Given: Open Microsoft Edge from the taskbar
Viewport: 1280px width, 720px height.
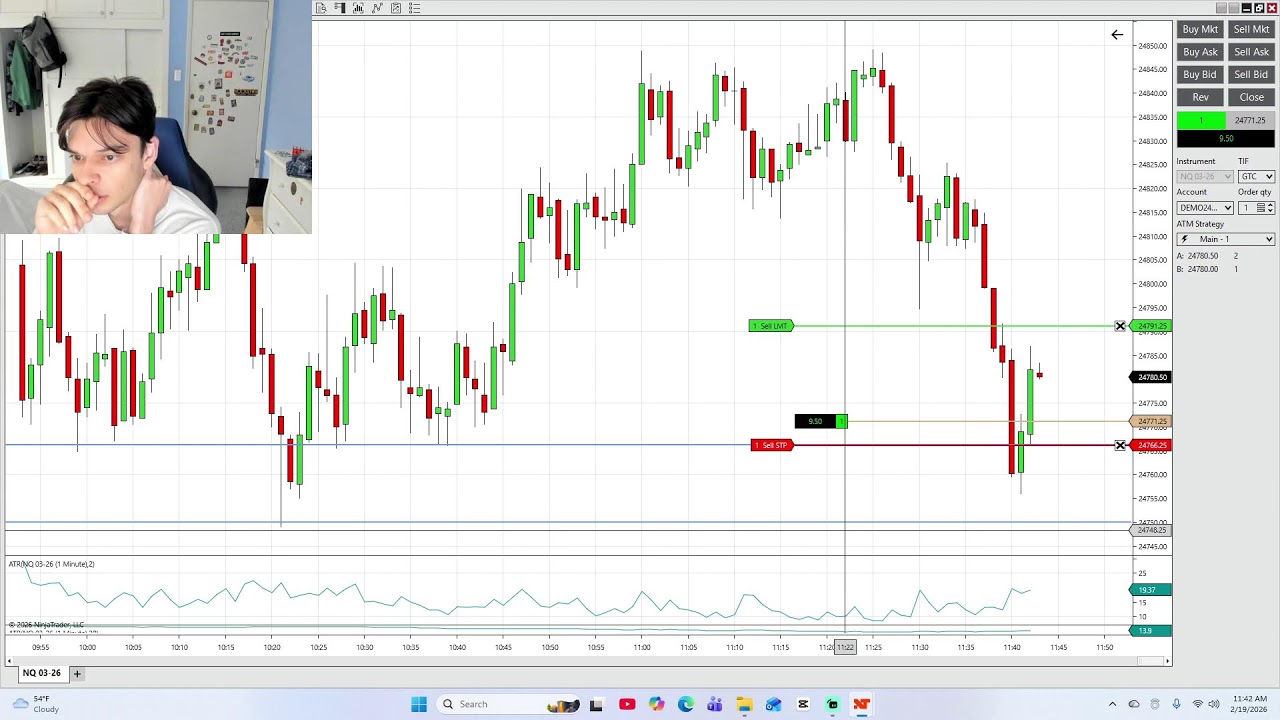Looking at the screenshot, I should click(x=685, y=704).
